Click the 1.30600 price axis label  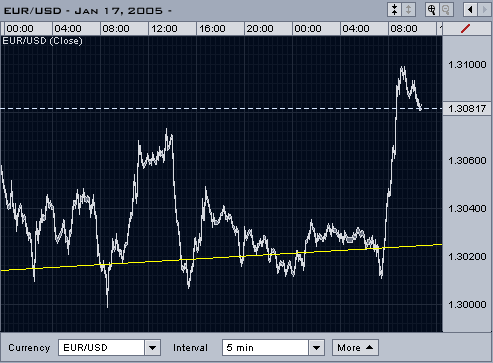(467, 161)
